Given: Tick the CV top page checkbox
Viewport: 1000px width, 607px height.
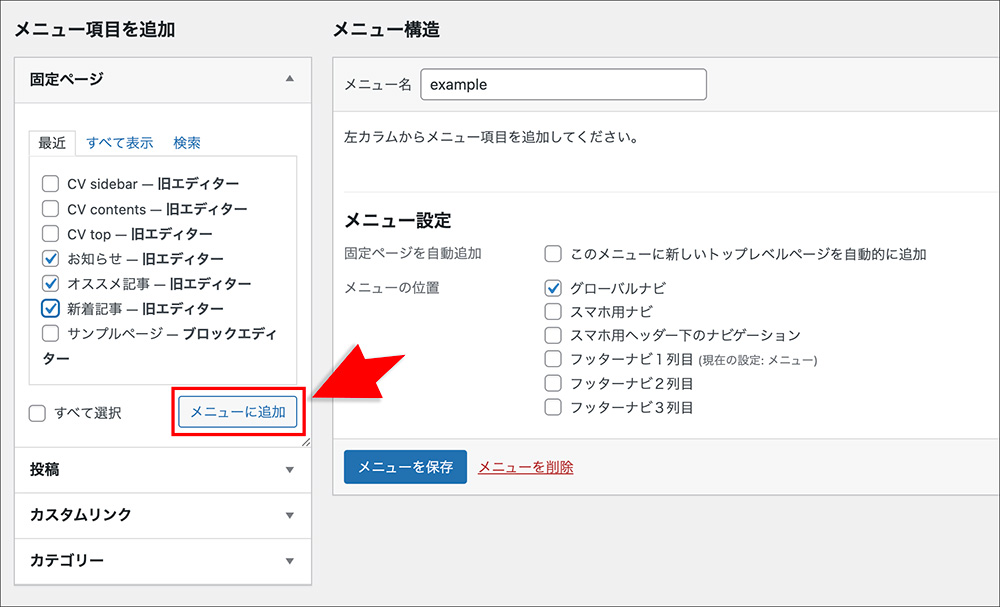Looking at the screenshot, I should (50, 234).
